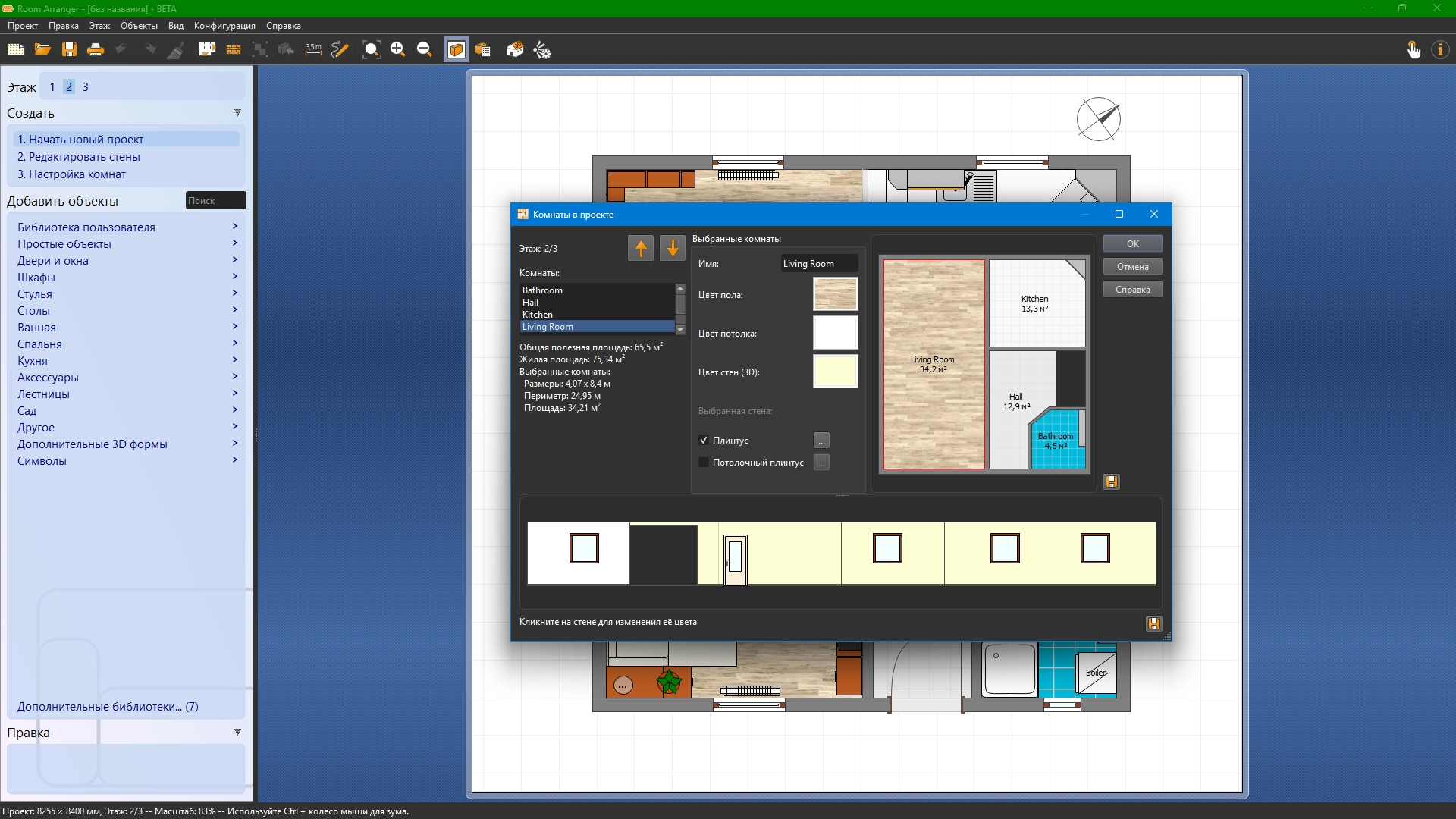1456x819 pixels.
Task: Enable the Потолочный плинтус checkbox
Action: 704,463
